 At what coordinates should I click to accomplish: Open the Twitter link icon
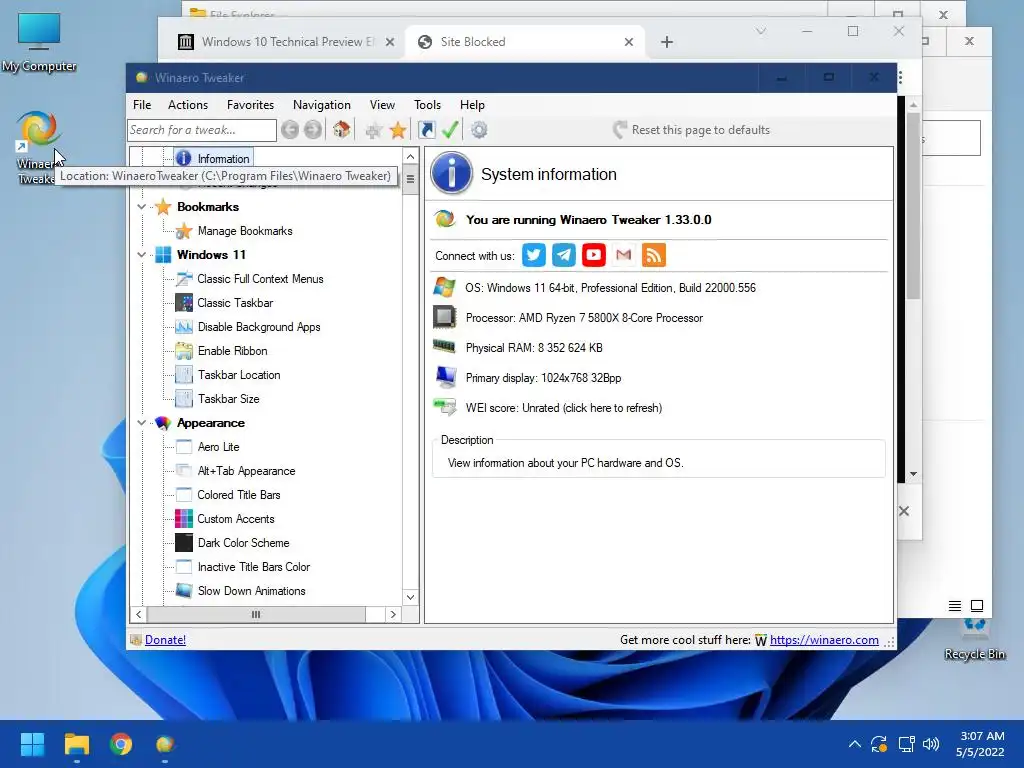[x=534, y=255]
